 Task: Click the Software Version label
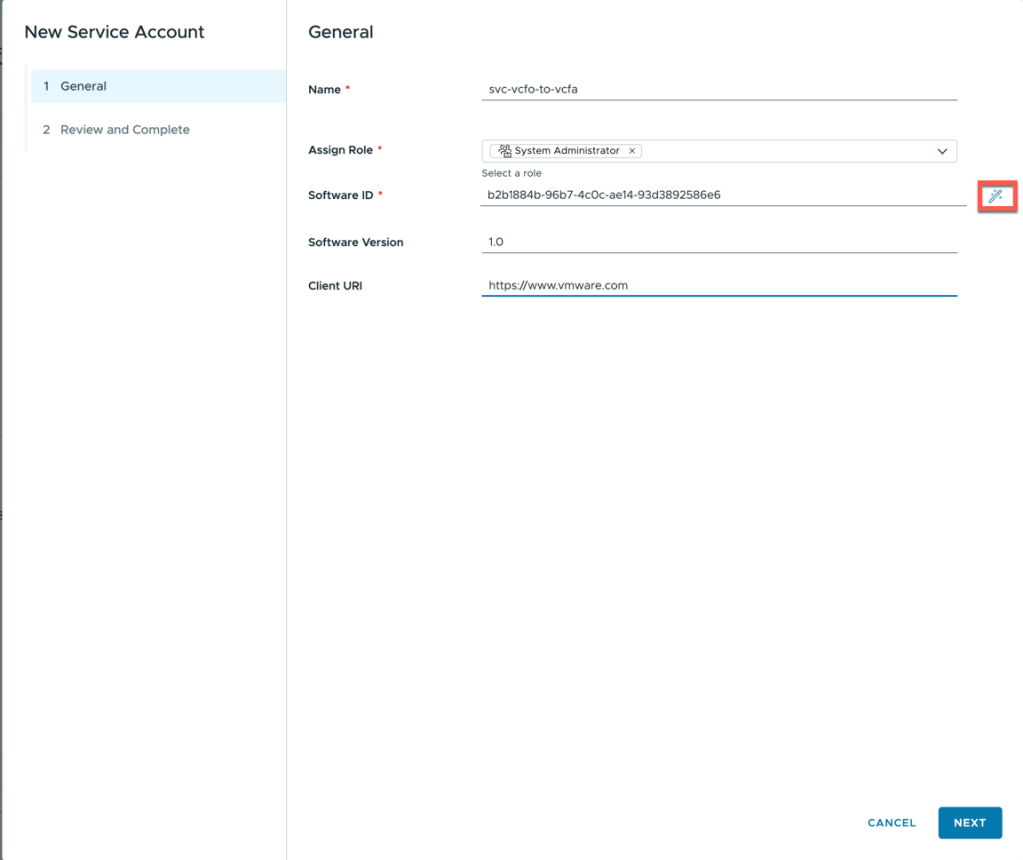click(x=355, y=242)
